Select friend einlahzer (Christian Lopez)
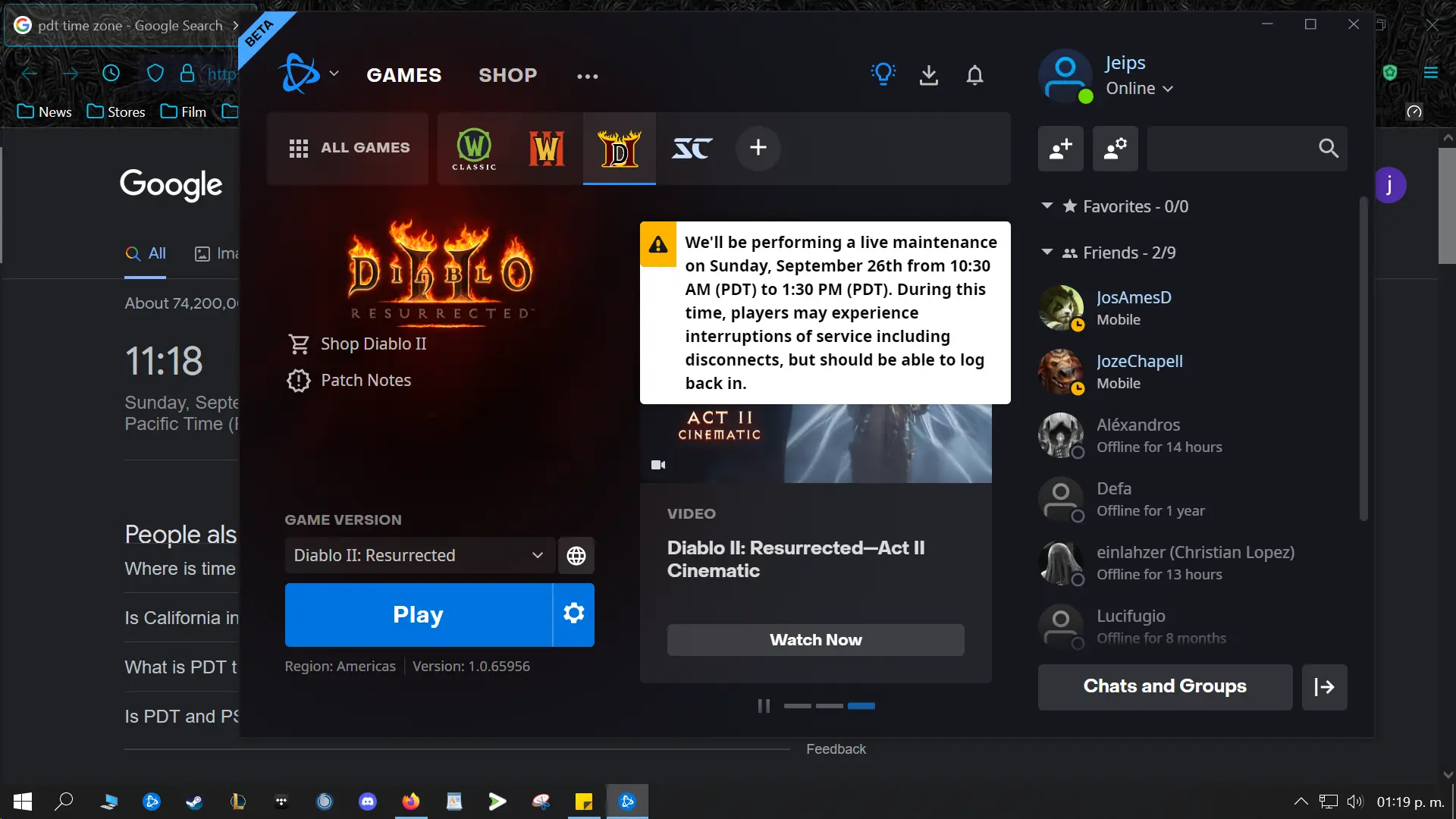 pyautogui.click(x=1194, y=563)
